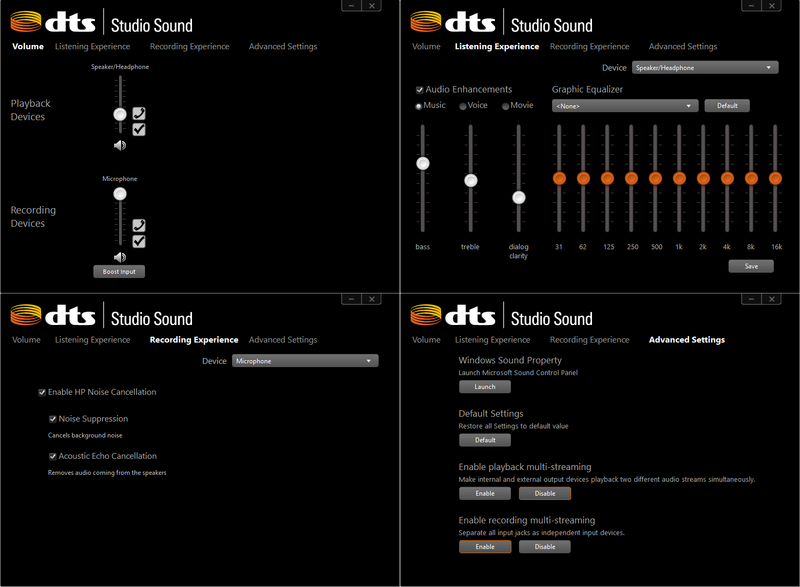Toggle checkmark icon beside Speaker/Headphone slider
Screen dimensions: 800x587
pyautogui.click(x=139, y=130)
